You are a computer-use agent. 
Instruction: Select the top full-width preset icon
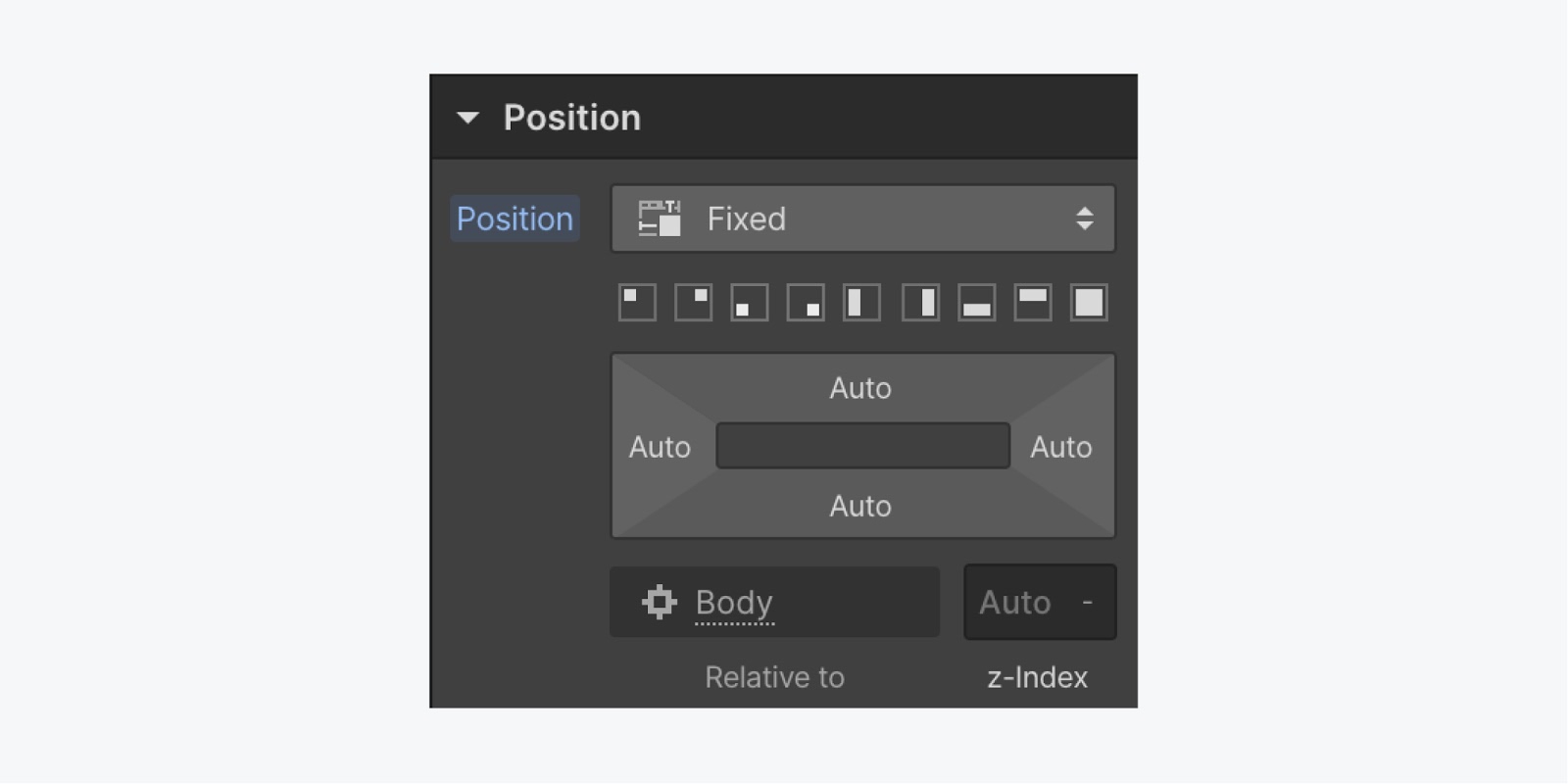tap(1033, 303)
